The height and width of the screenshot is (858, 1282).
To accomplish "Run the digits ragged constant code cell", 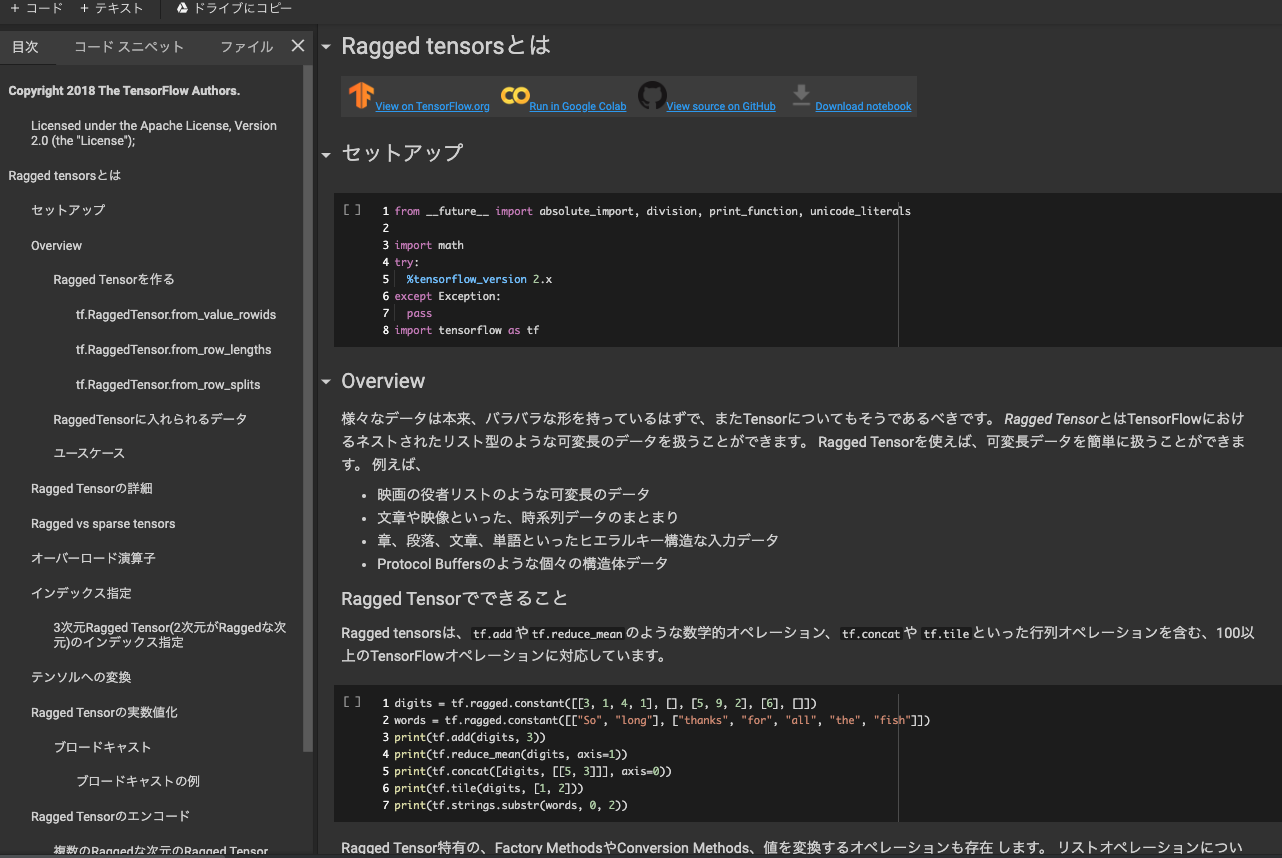I will (352, 702).
